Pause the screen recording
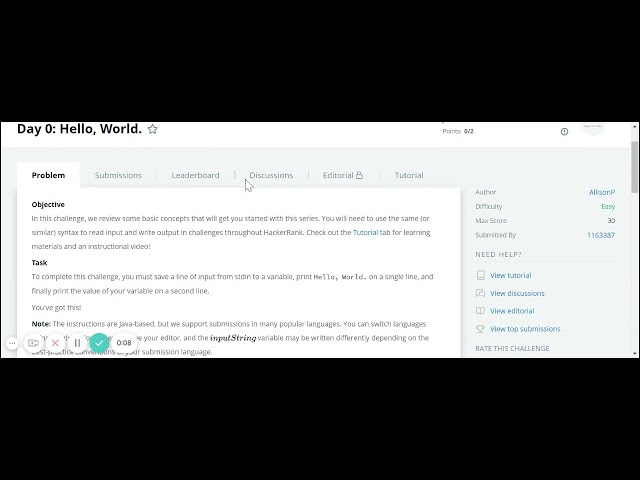 point(77,343)
